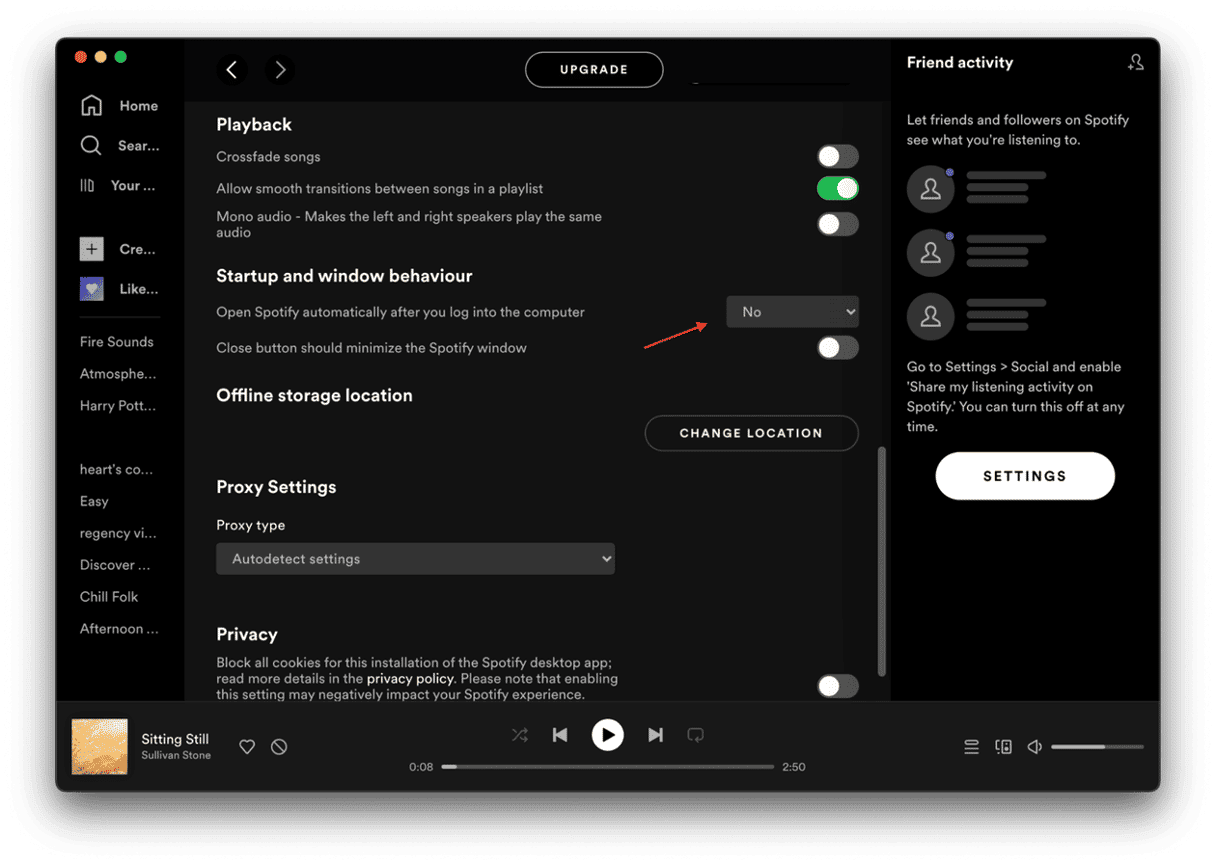The image size is (1216, 866).
Task: Click the play button
Action: (x=607, y=735)
